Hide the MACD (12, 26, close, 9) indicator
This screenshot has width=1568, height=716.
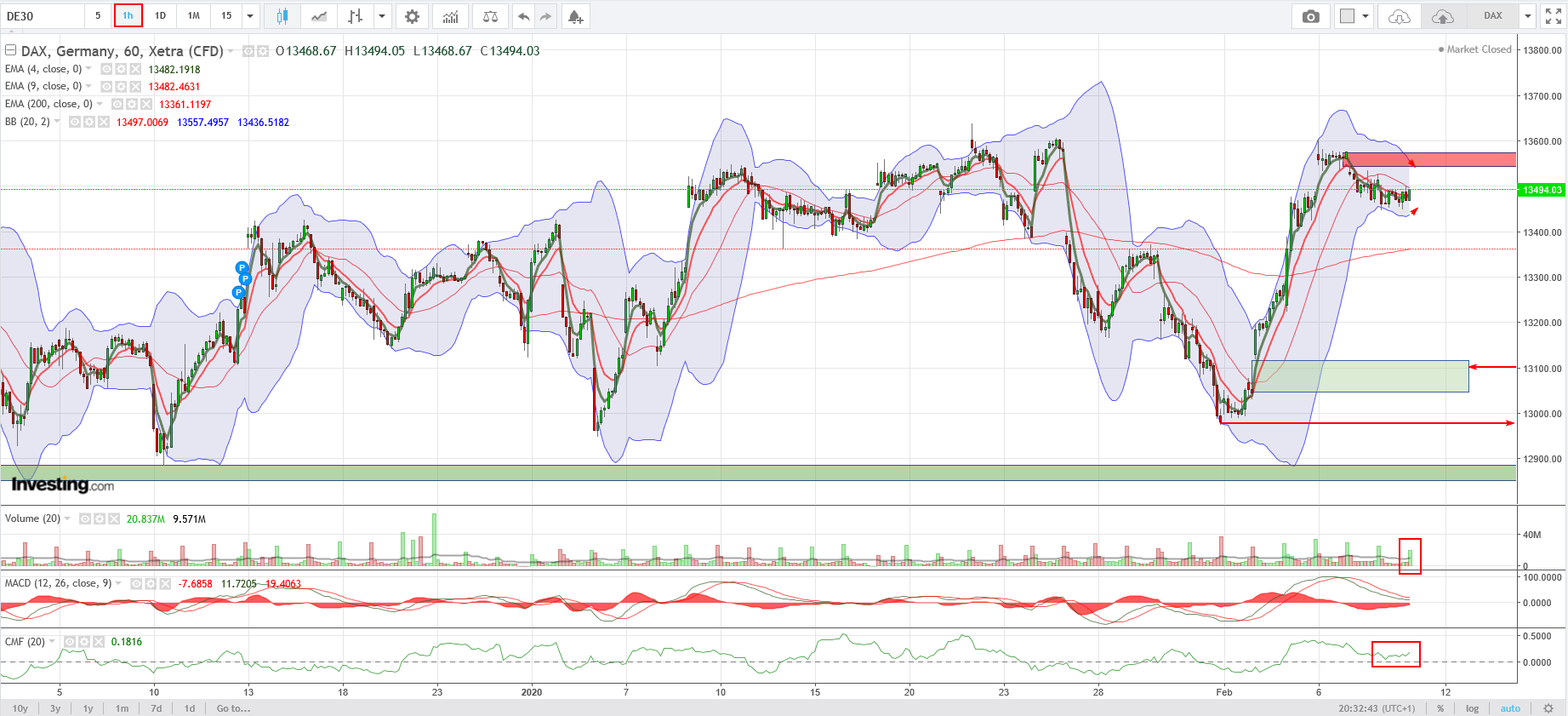pos(136,584)
